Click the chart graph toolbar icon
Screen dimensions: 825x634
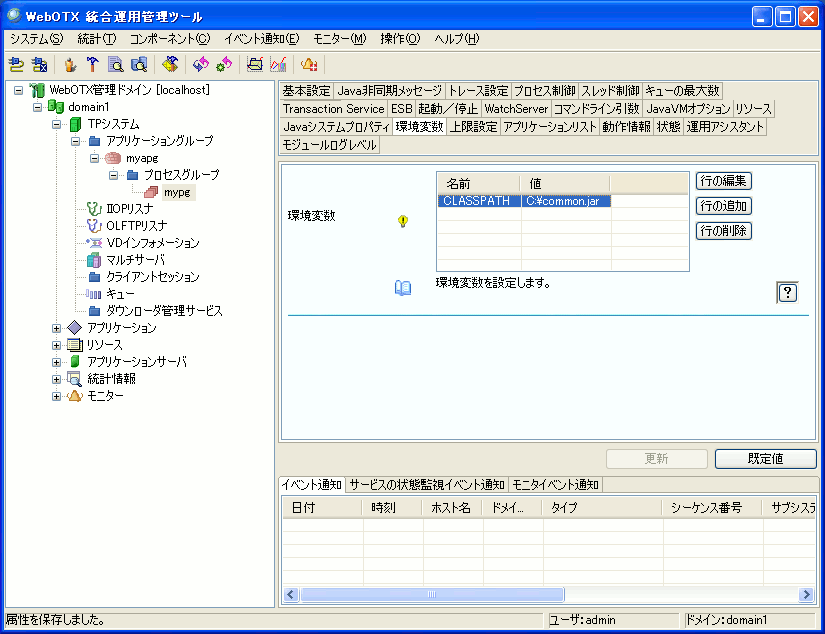(278, 65)
